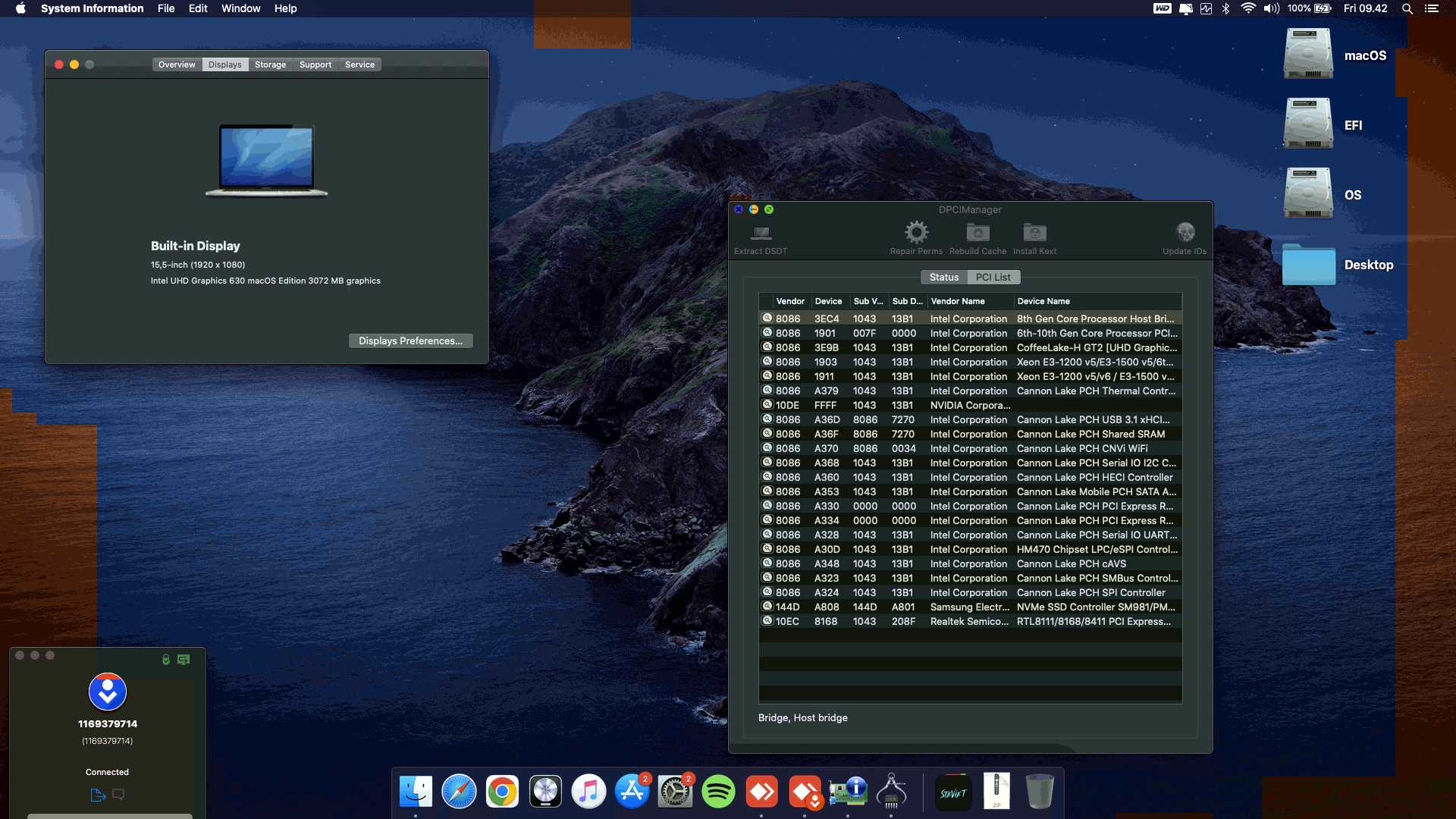Open the Service tab
The image size is (1456, 819).
pos(359,64)
